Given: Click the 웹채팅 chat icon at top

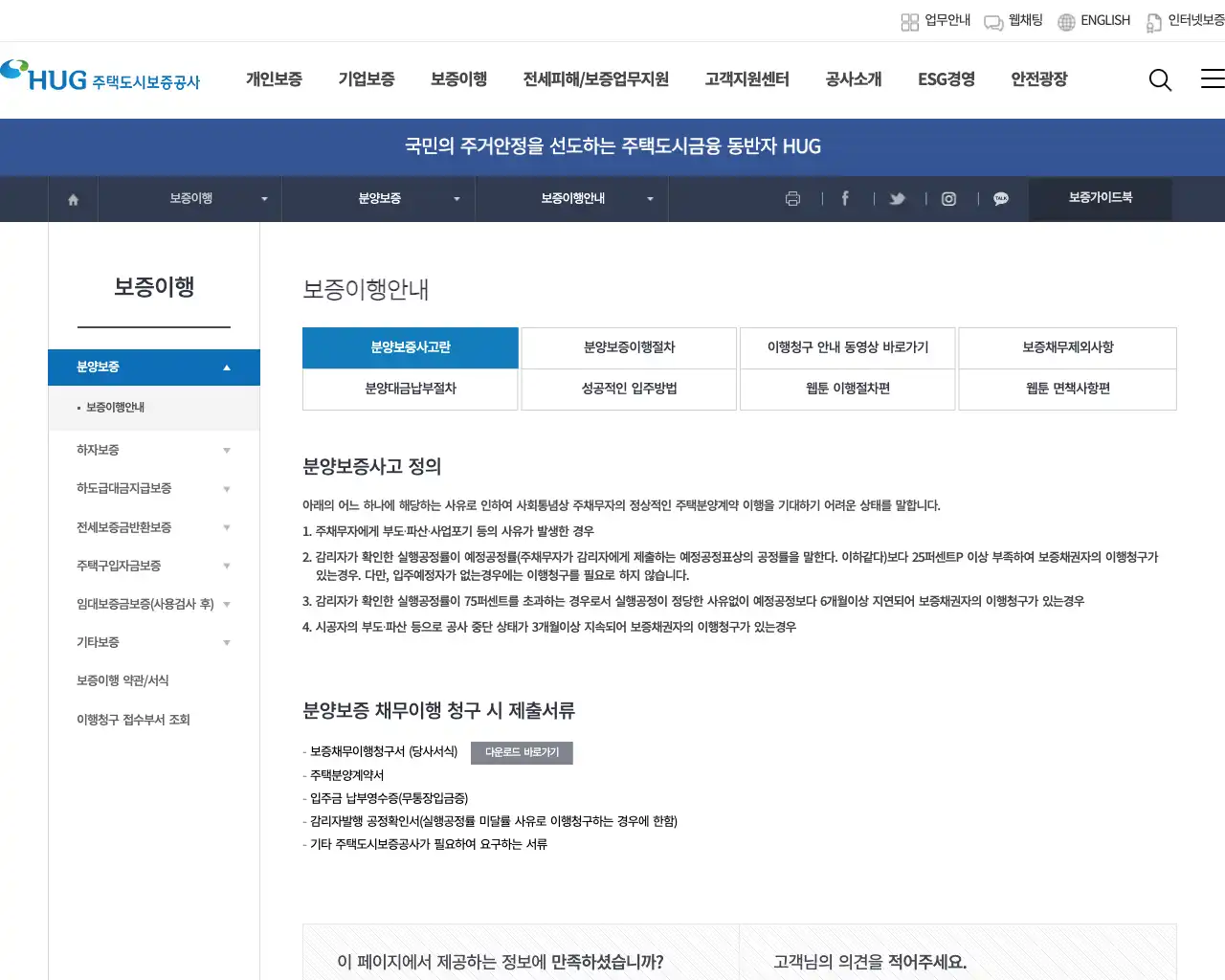Looking at the screenshot, I should (991, 21).
